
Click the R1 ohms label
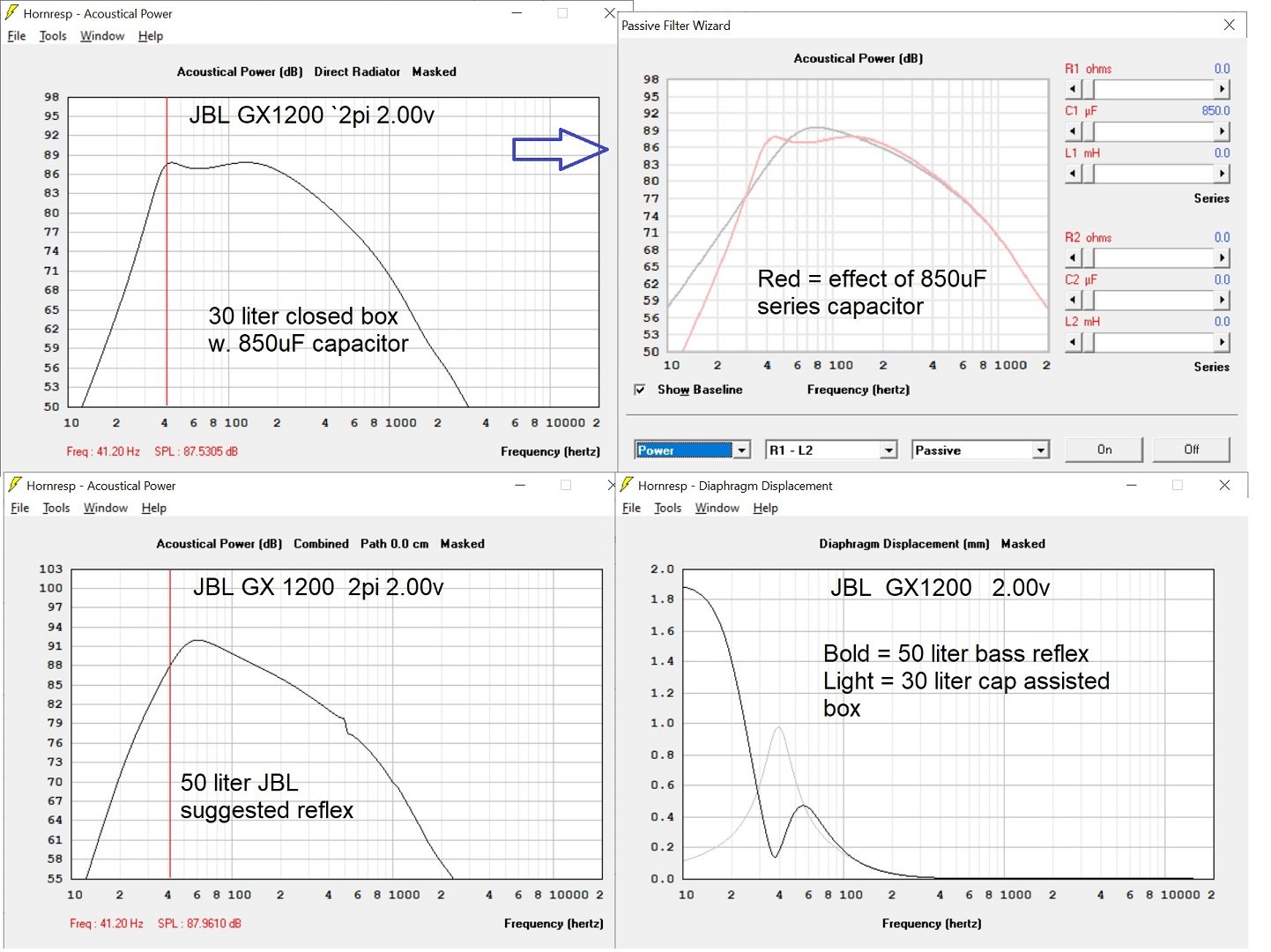click(1088, 69)
